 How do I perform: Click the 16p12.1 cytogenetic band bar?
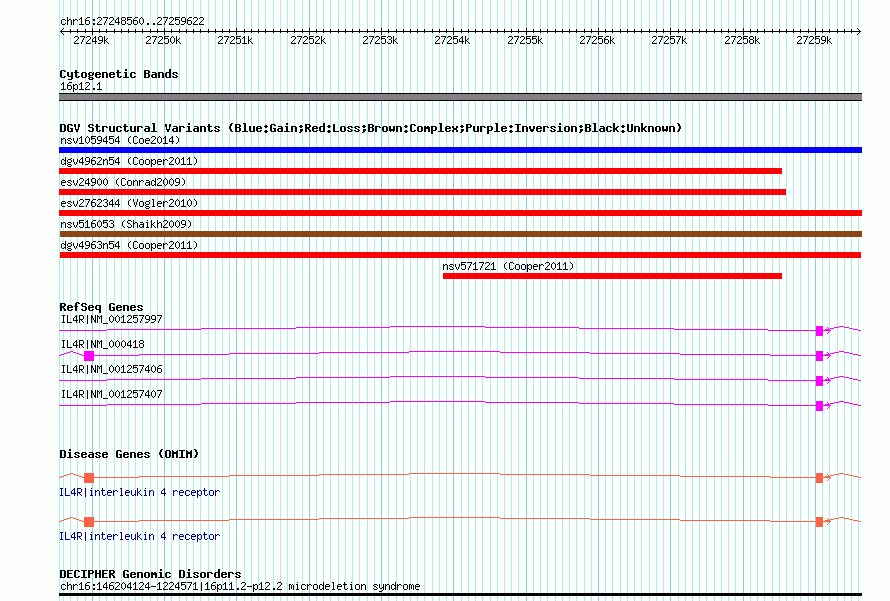[460, 97]
